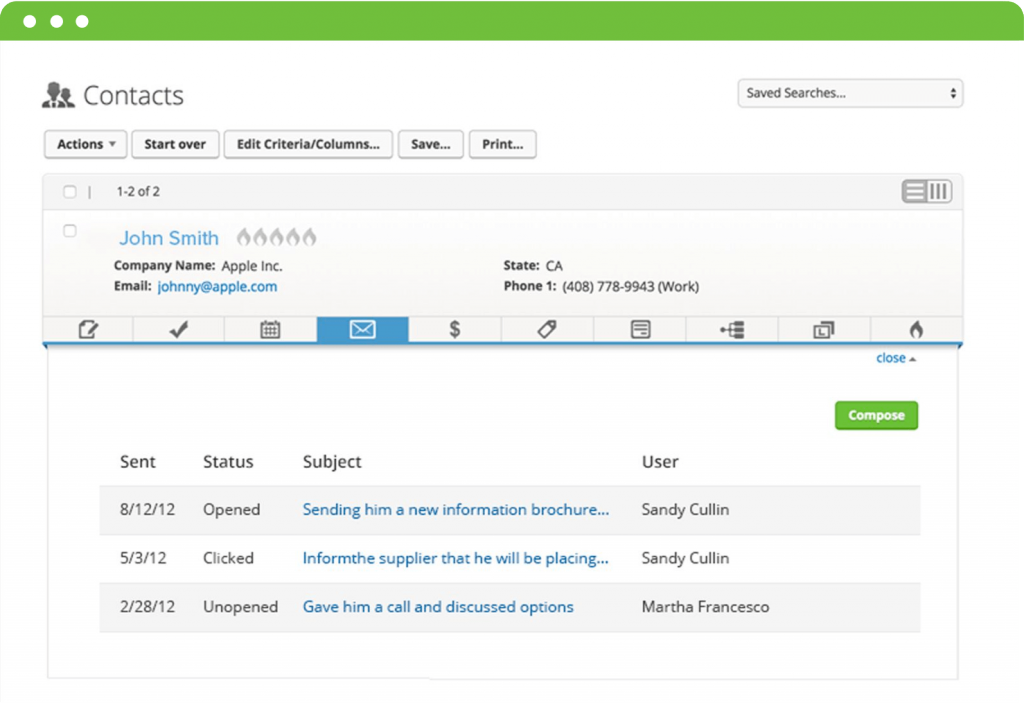Click the email envelope icon tab
Viewport: 1024px width, 703px height.
362,329
